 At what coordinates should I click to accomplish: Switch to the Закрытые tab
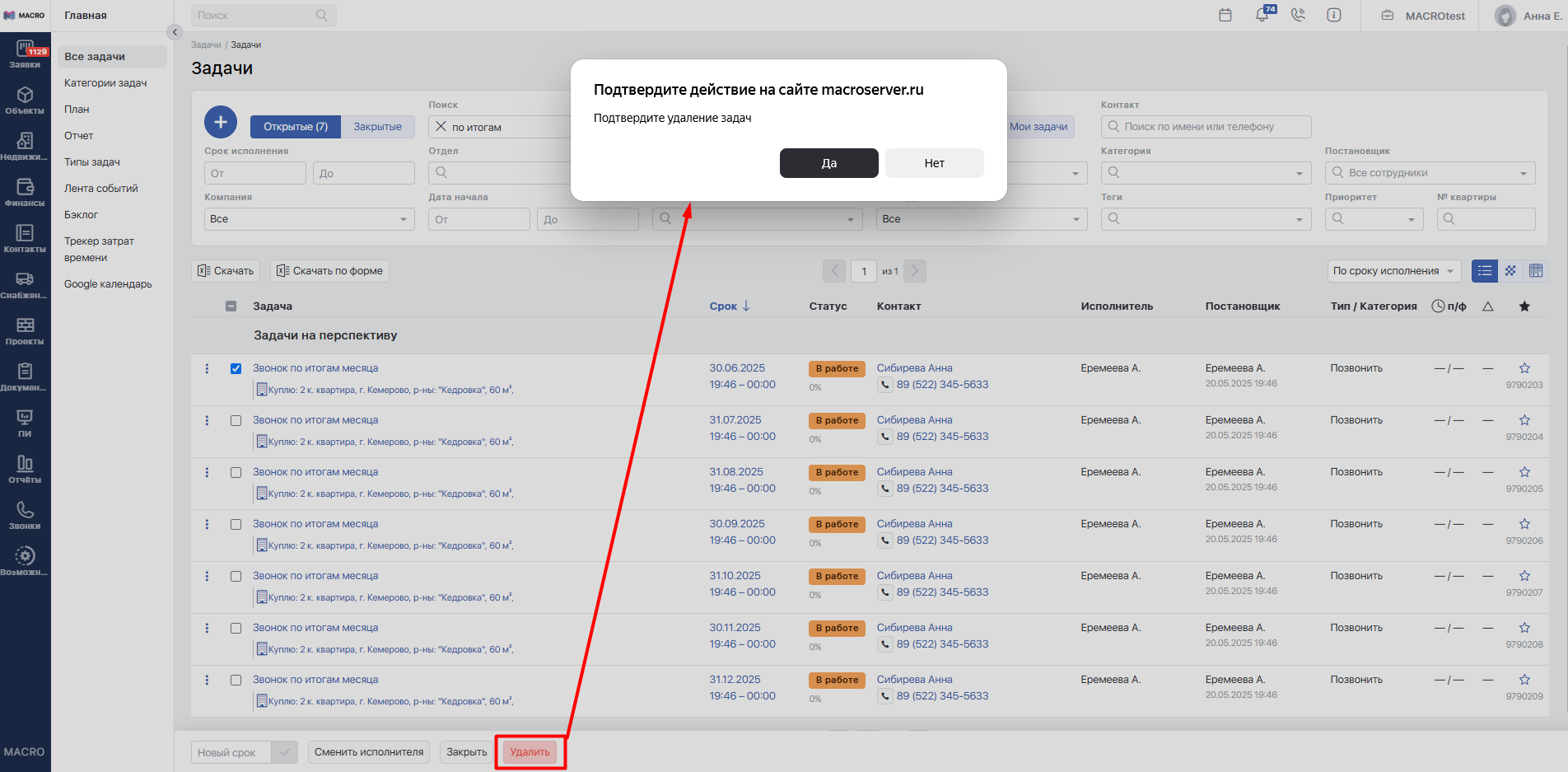click(377, 127)
